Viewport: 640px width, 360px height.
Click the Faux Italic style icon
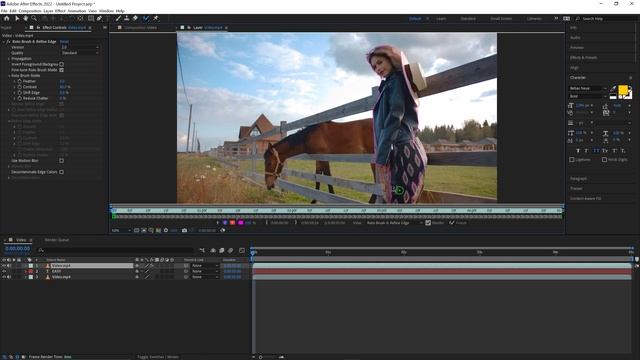[x=586, y=151]
